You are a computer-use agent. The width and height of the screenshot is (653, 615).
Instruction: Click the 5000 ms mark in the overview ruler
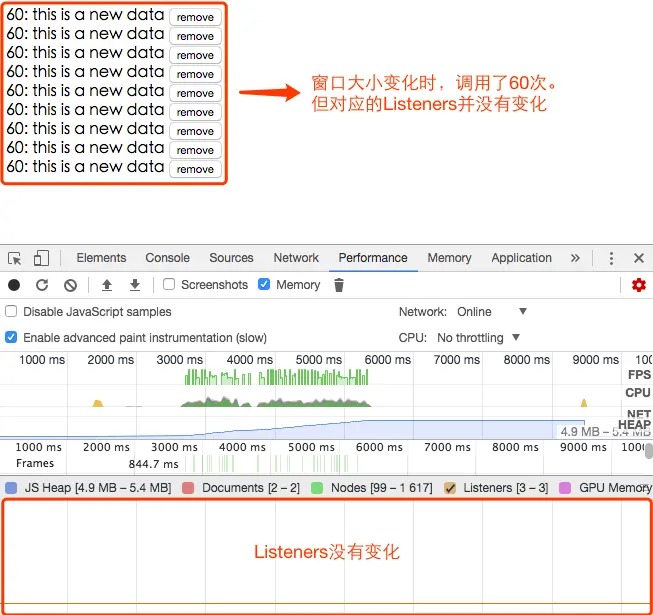coord(319,359)
